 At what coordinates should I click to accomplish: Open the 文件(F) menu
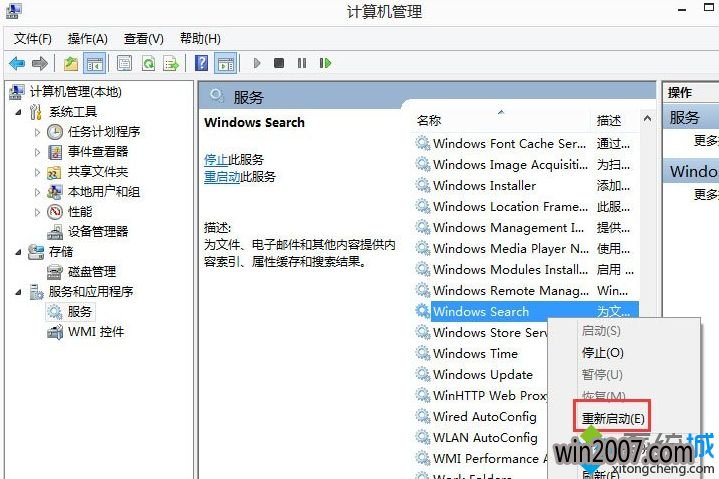32,39
